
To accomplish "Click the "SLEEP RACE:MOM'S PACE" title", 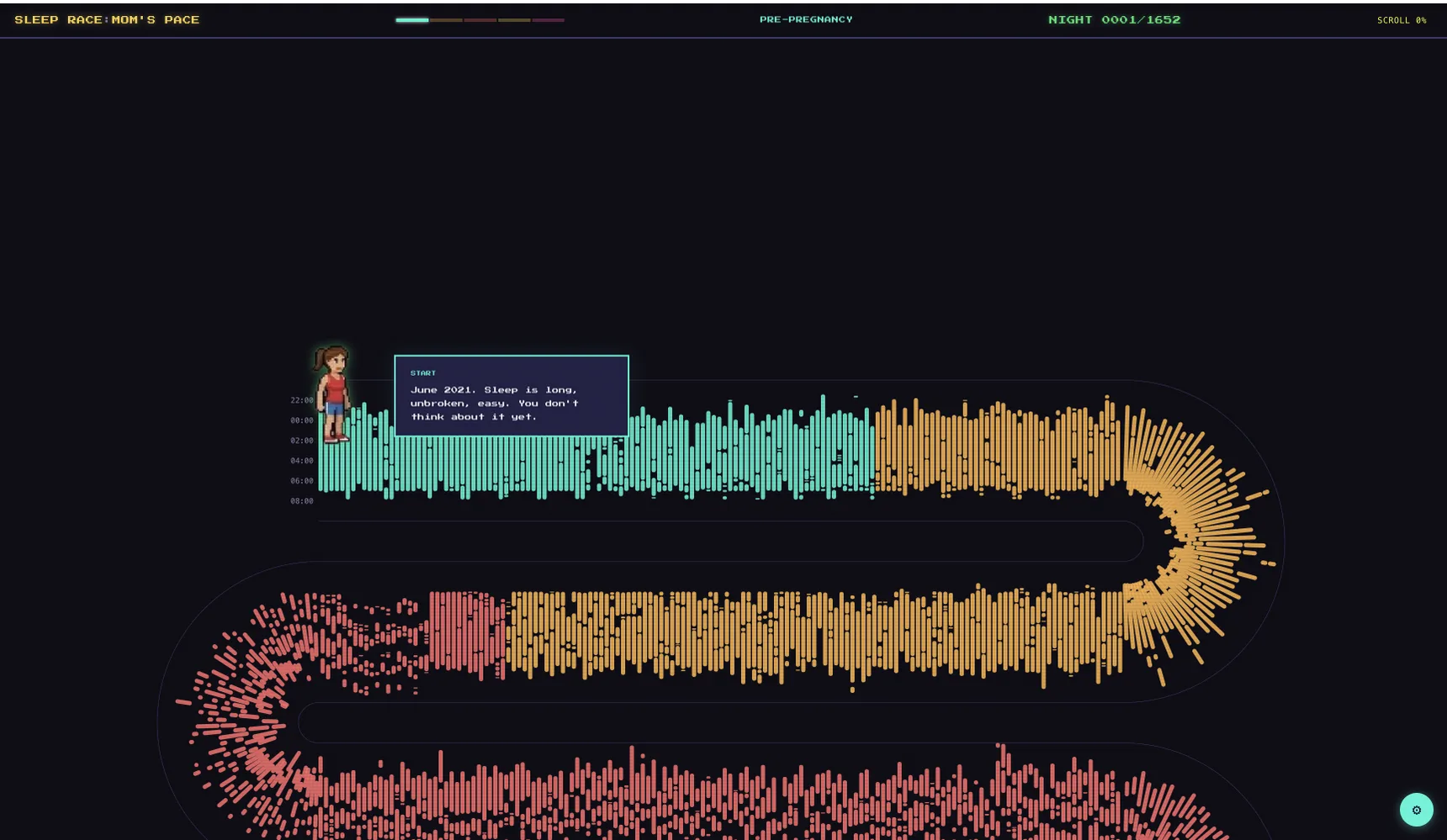I will [107, 19].
